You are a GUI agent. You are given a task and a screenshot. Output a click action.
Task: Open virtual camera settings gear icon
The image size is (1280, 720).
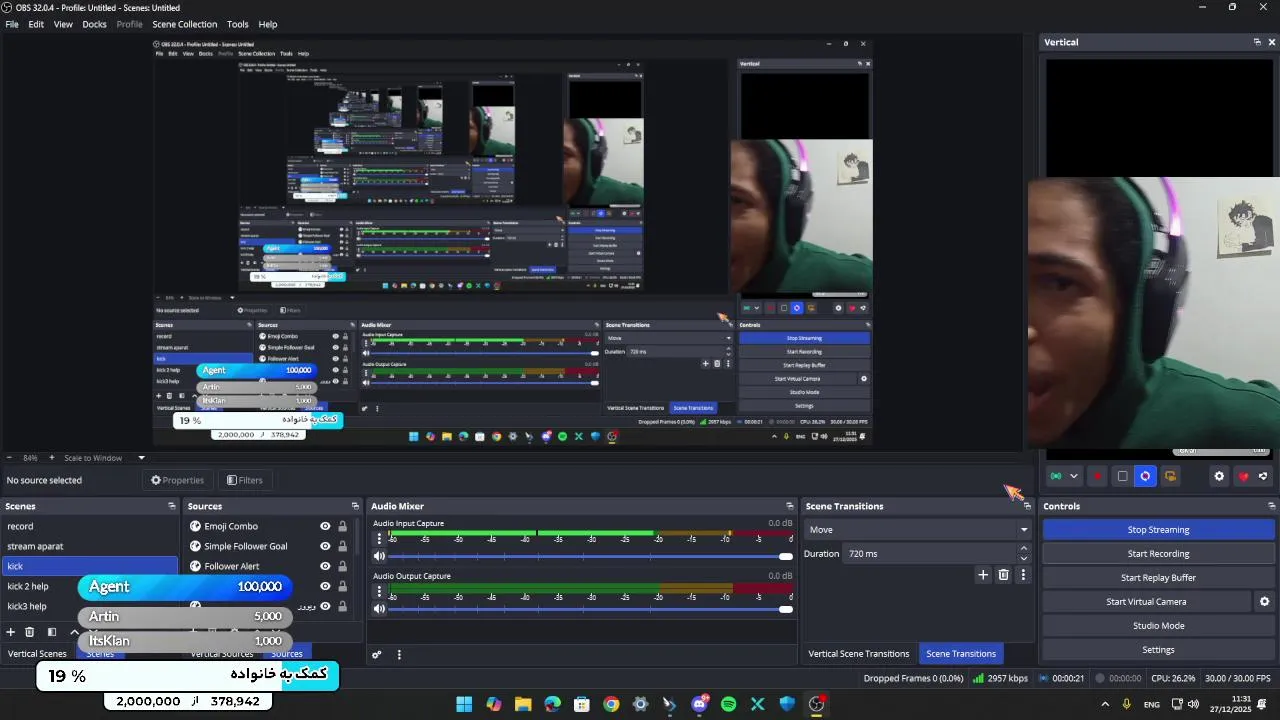pos(1264,602)
